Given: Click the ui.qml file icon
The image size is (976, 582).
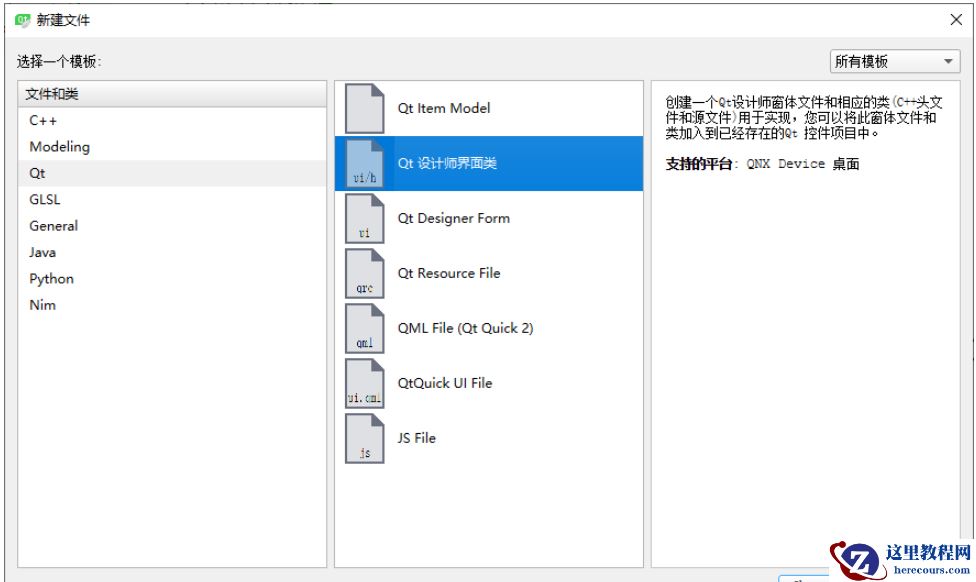Looking at the screenshot, I should [365, 383].
